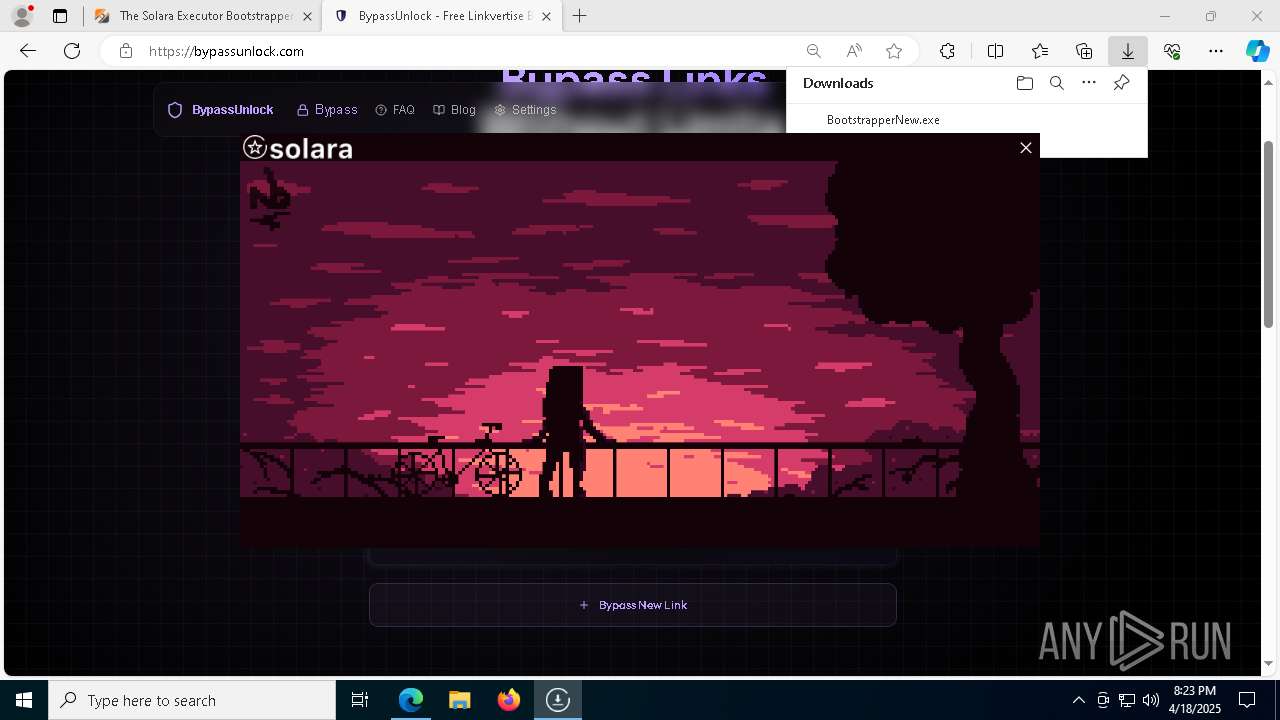Click the address bar URL field

(x=470, y=51)
